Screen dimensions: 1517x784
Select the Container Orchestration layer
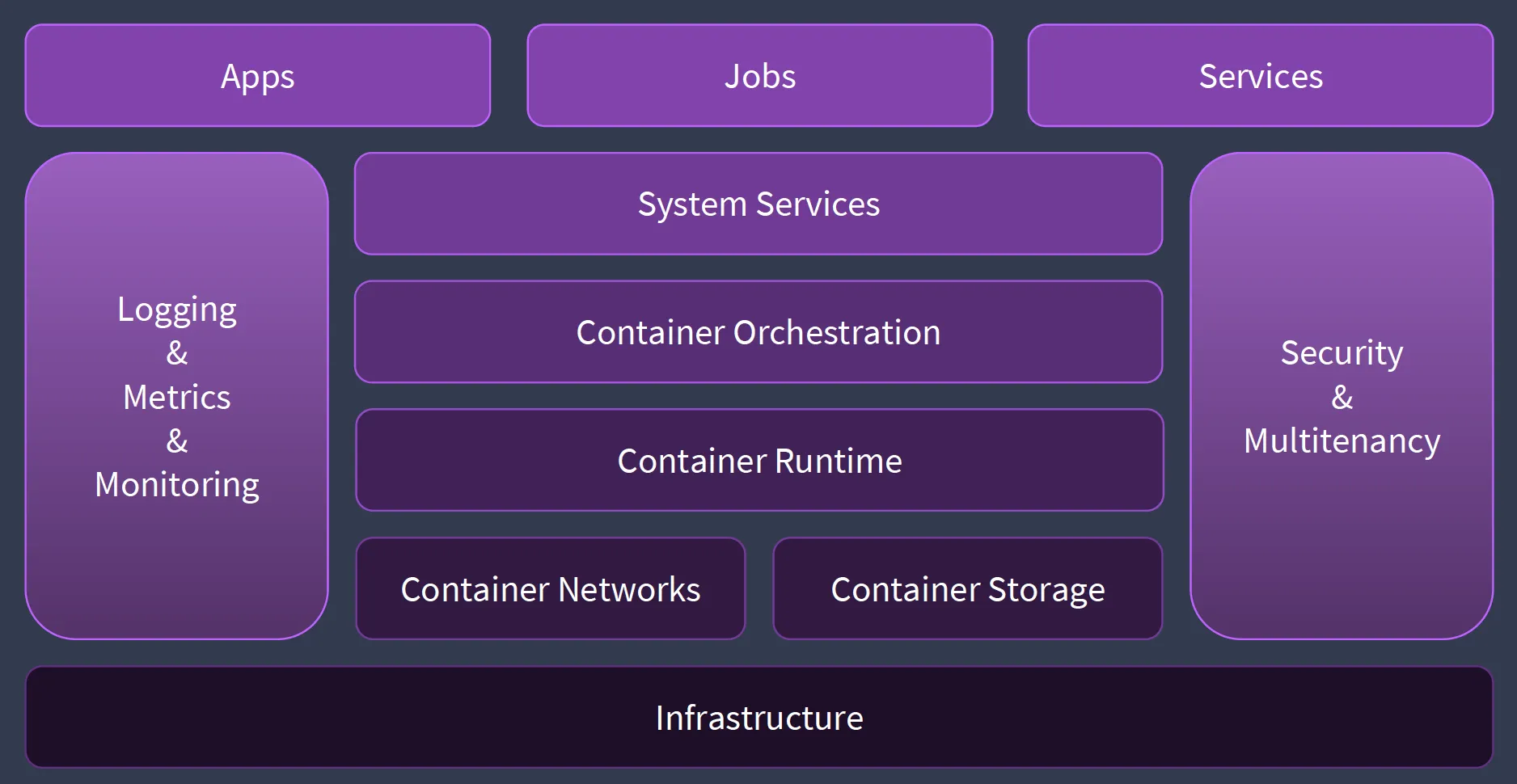pos(758,332)
